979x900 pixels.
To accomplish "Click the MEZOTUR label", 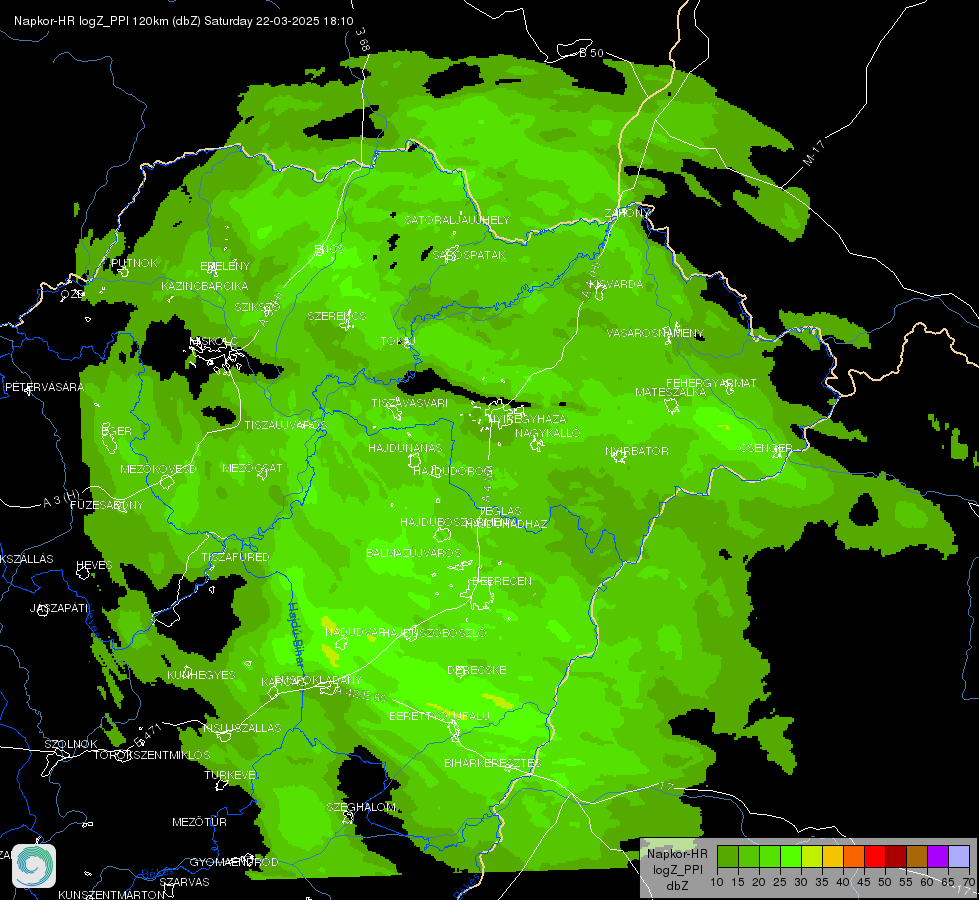I will coord(199,822).
